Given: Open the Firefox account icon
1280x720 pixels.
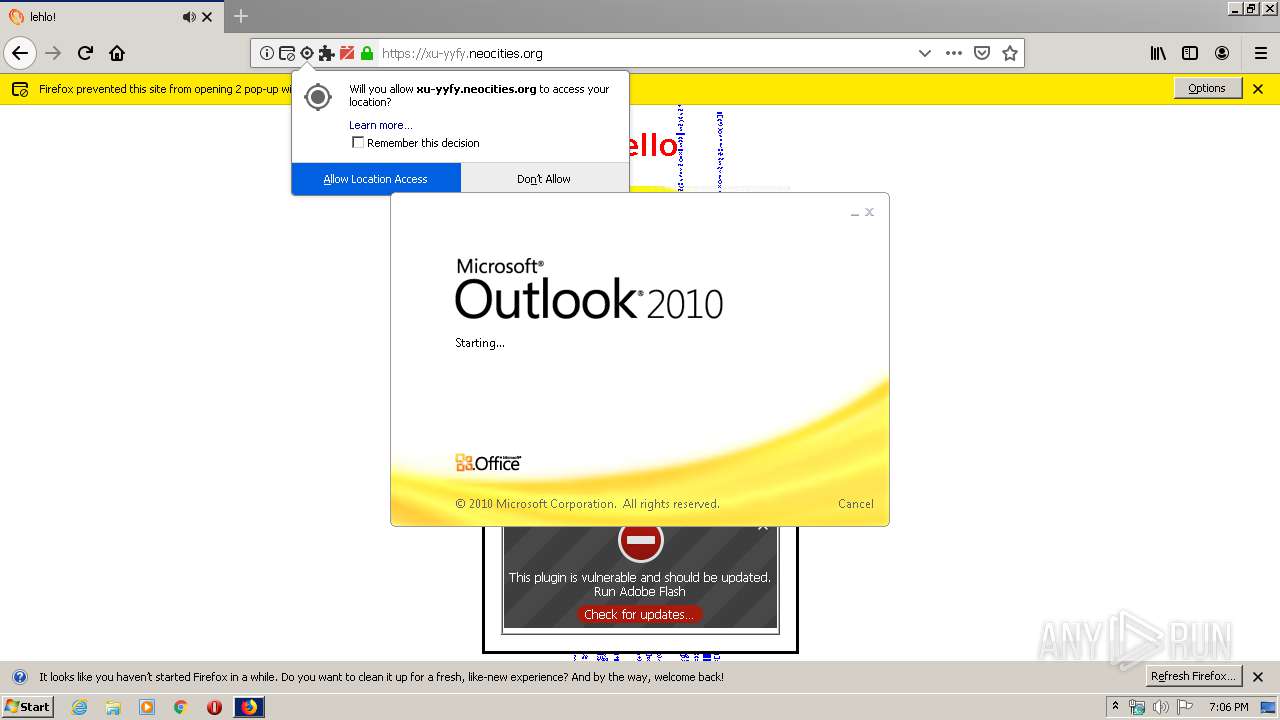Looking at the screenshot, I should [x=1222, y=53].
